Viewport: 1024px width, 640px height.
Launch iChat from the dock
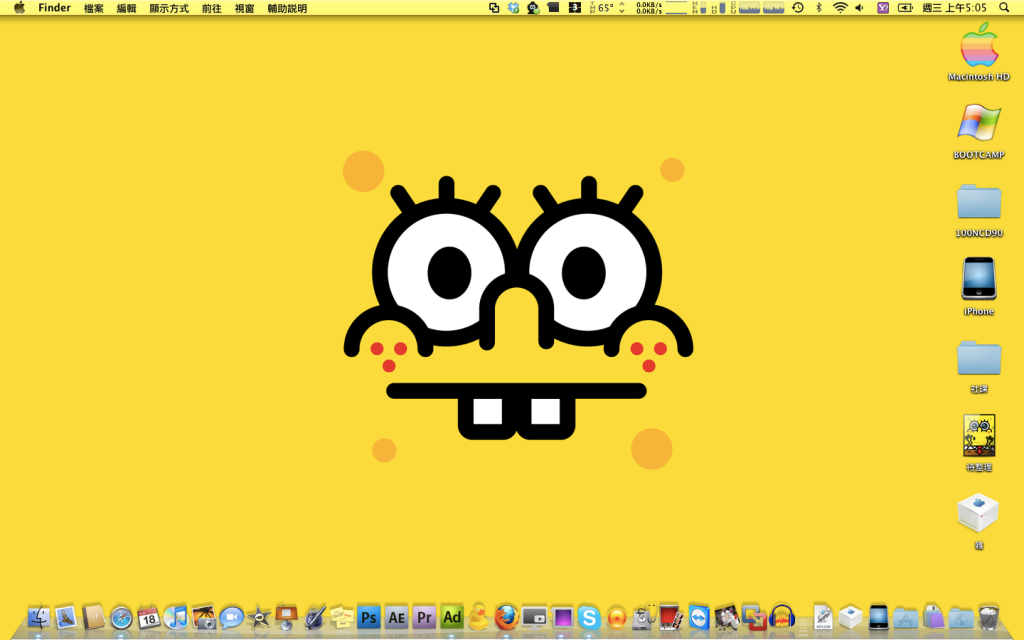tap(231, 617)
